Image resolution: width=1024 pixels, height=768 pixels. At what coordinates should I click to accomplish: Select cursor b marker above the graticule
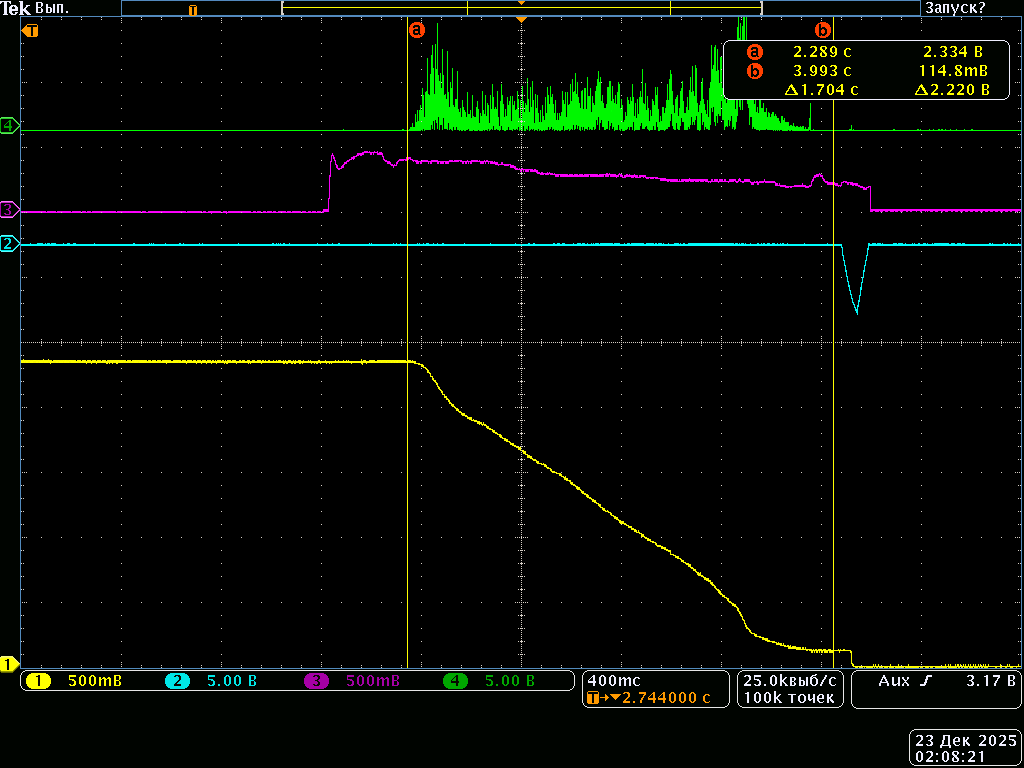coord(823,30)
